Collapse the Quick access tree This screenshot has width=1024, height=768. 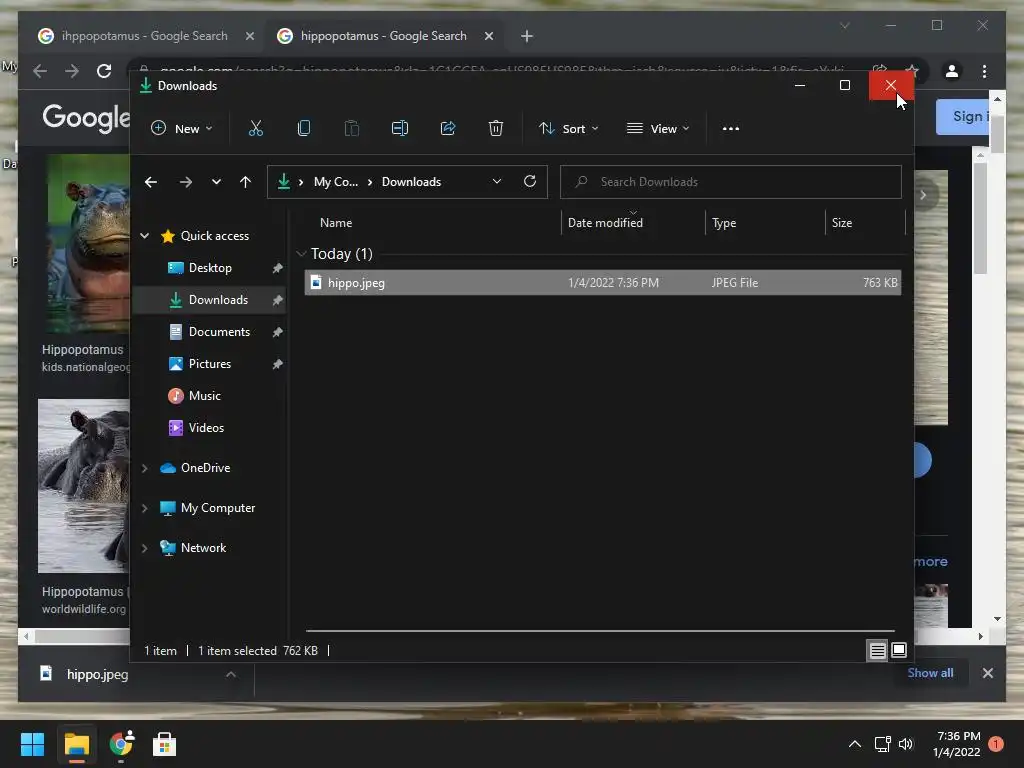click(x=144, y=236)
